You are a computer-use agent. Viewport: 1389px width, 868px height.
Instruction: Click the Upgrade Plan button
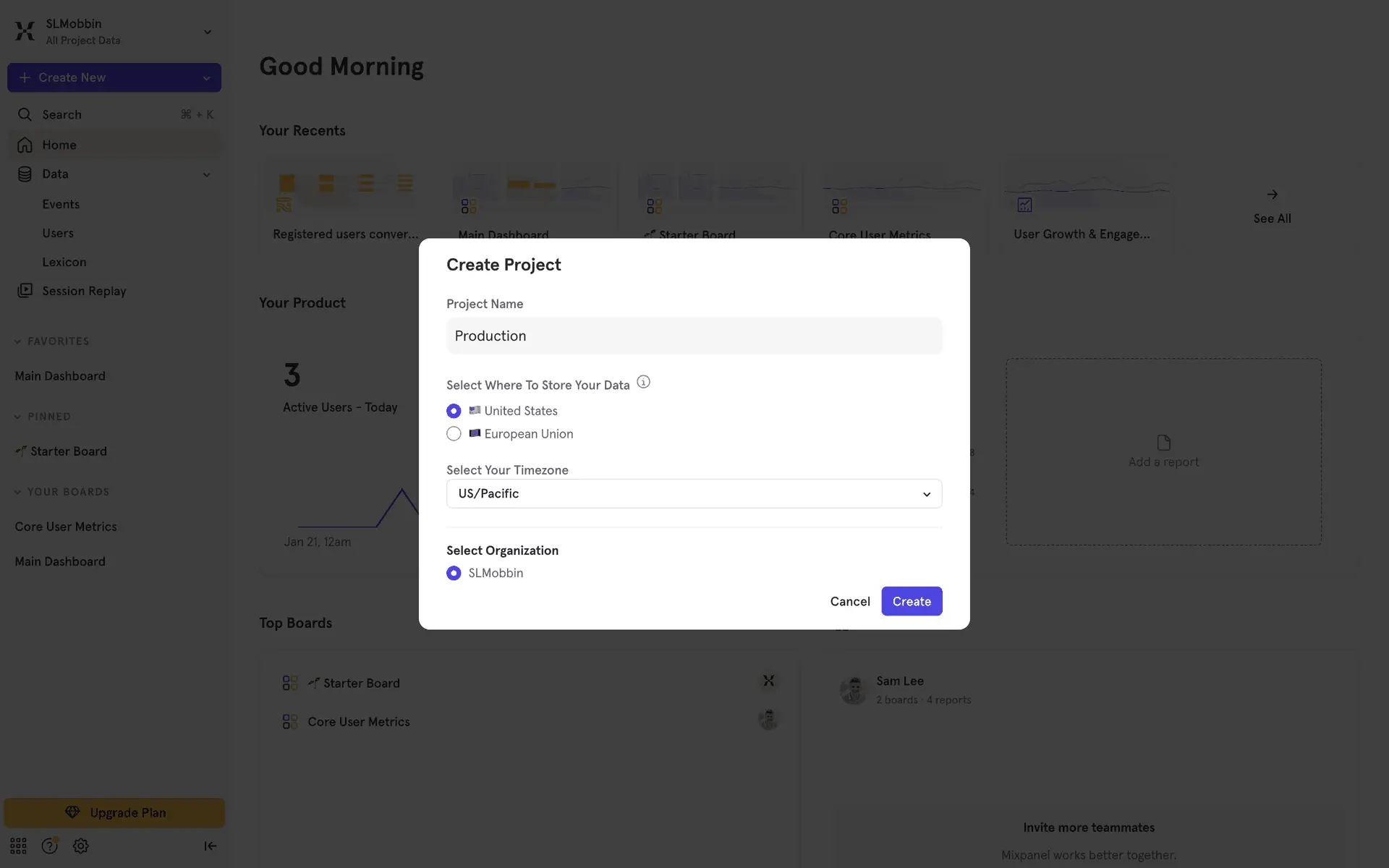pyautogui.click(x=114, y=812)
